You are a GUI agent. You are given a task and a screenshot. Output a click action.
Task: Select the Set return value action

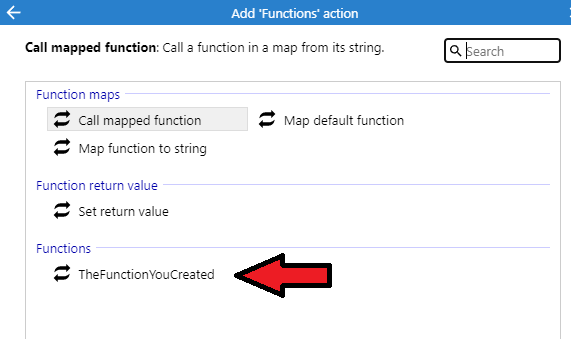point(111,211)
